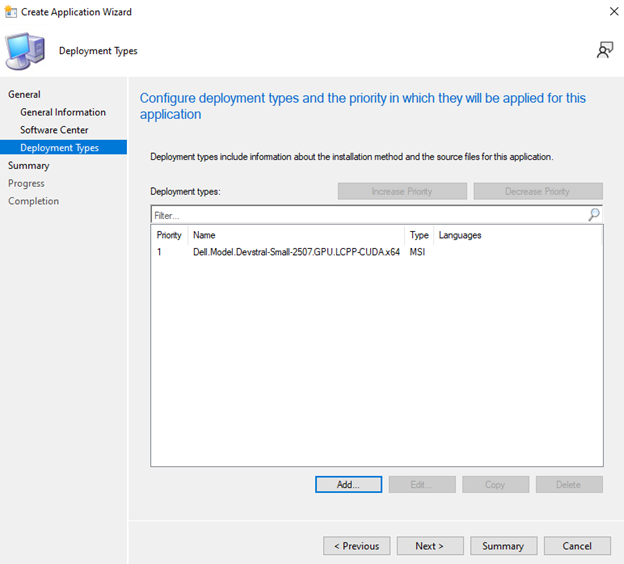Focus the Filter text field
Viewport: 624px width, 564px height.
click(370, 215)
